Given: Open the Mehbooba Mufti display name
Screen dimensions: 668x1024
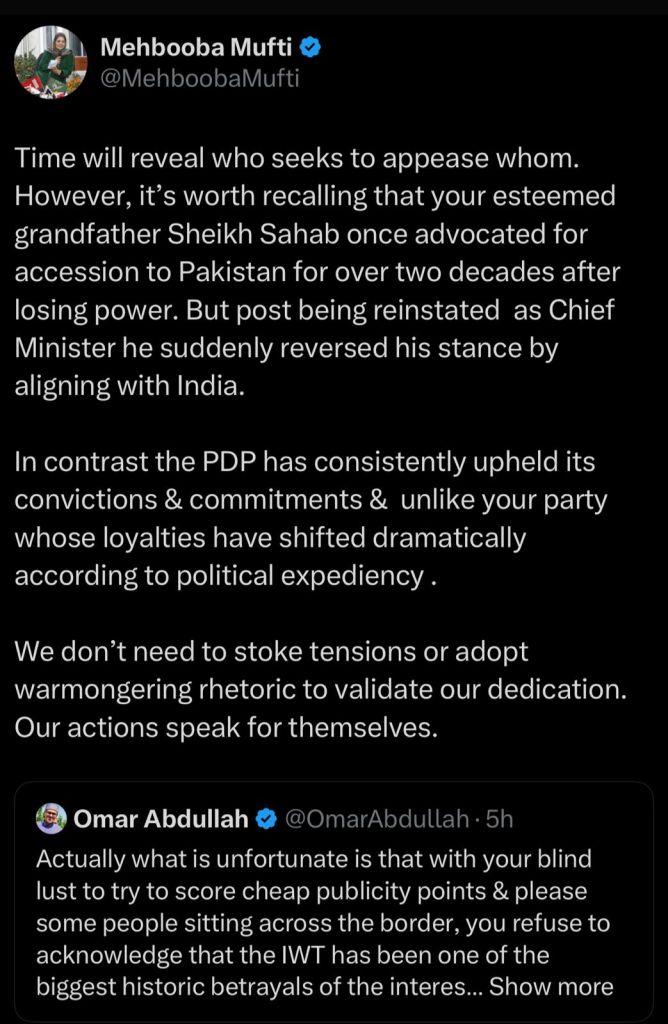Looking at the screenshot, I should click(197, 47).
